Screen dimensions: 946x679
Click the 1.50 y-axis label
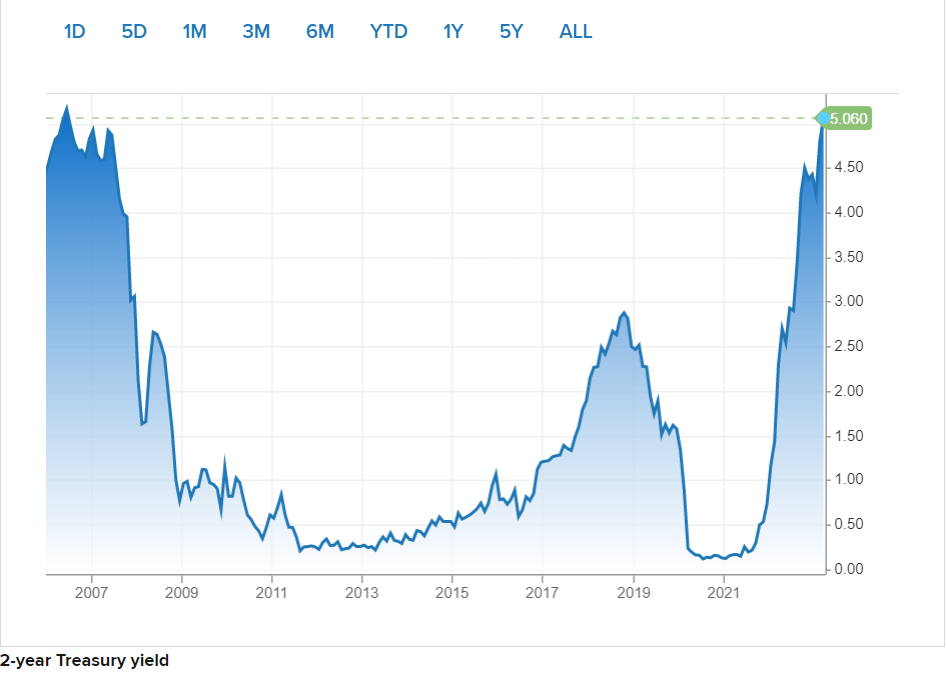point(849,436)
